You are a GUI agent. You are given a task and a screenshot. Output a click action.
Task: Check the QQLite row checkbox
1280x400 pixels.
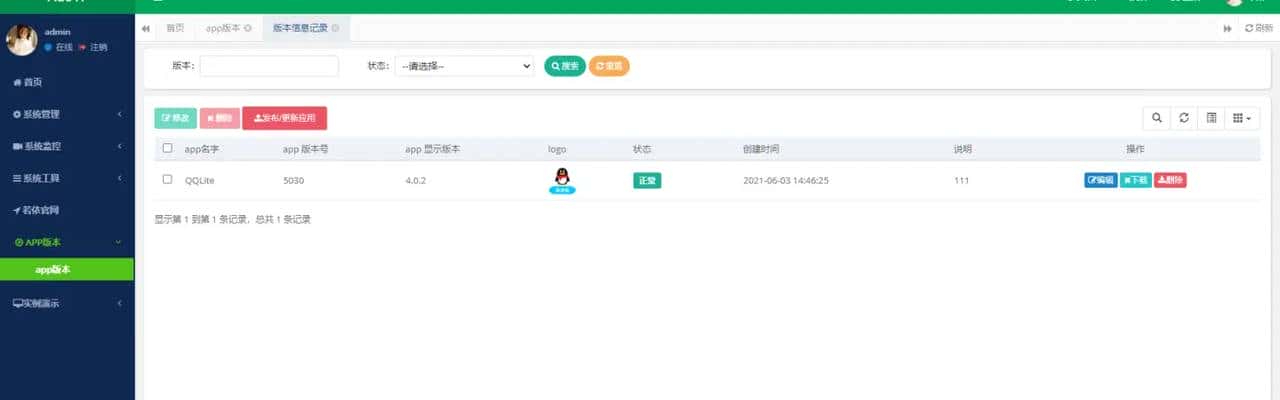click(x=167, y=180)
